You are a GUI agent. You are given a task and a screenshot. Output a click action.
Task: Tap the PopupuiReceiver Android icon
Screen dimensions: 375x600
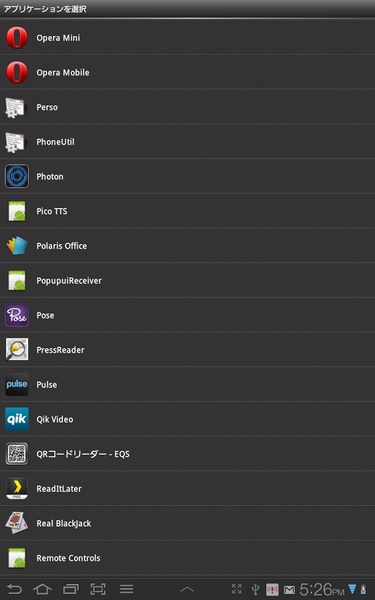(x=17, y=280)
